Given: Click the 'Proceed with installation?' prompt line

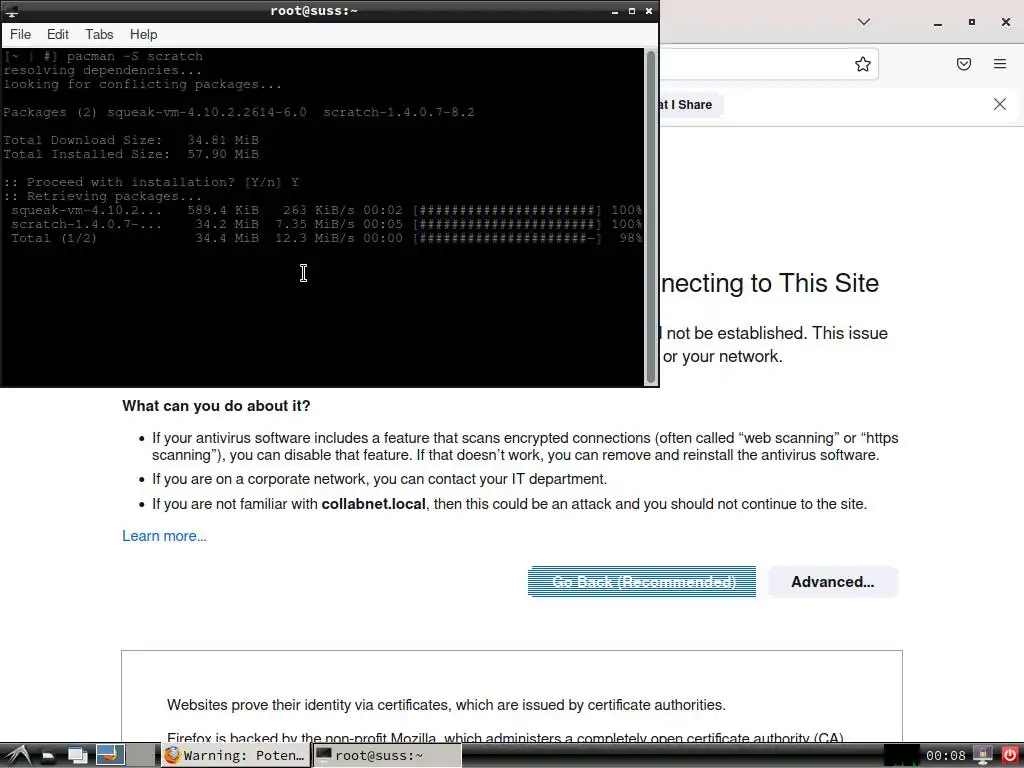Looking at the screenshot, I should [151, 182].
